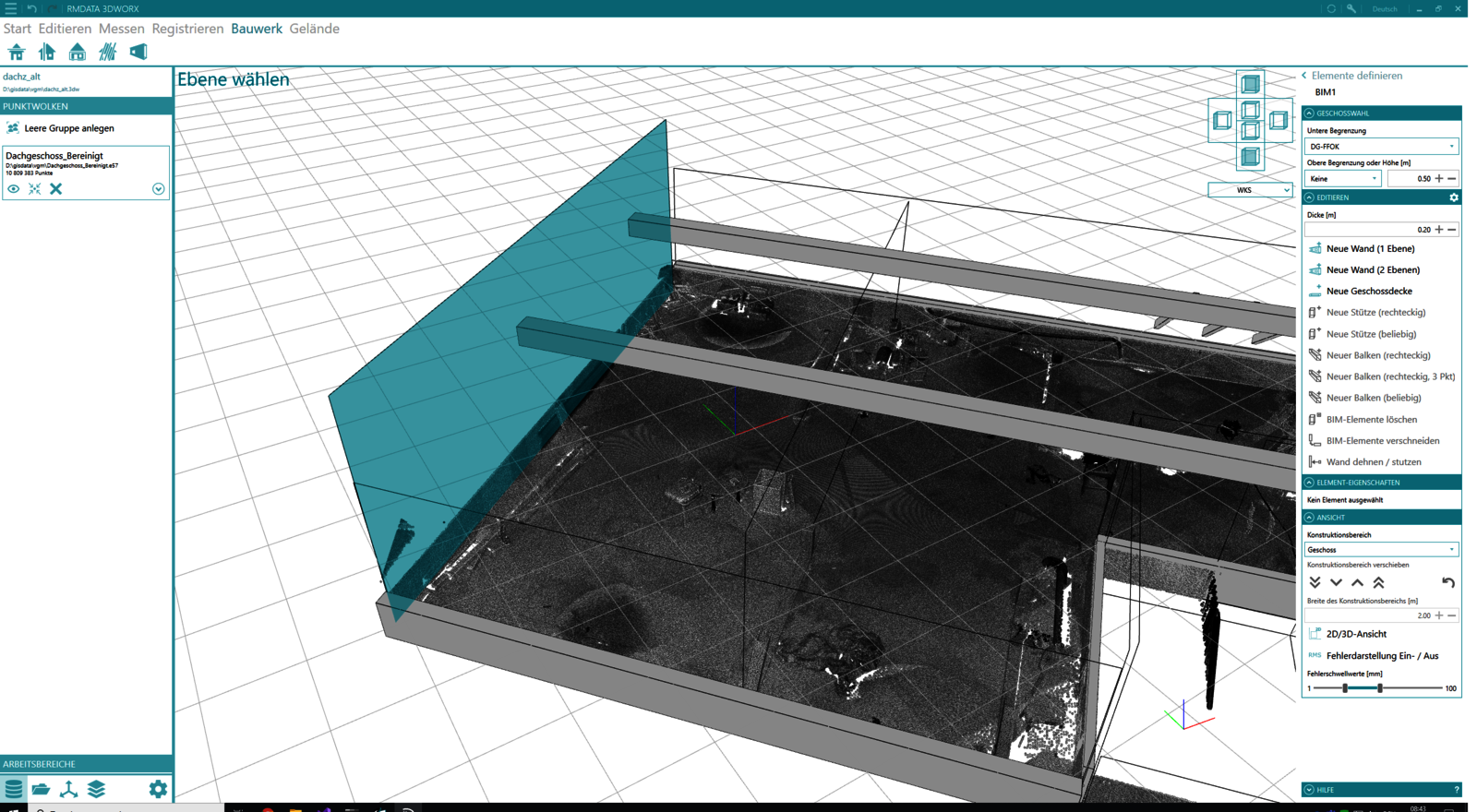Expand the Dachgeschoss_Bereinigt options chevron

click(159, 189)
